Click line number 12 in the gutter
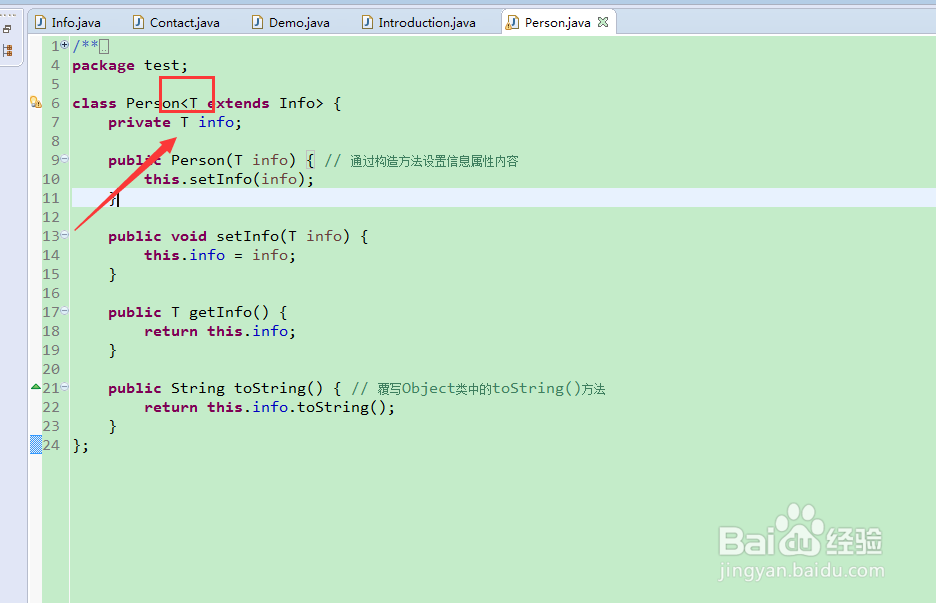This screenshot has height=603, width=936. click(x=51, y=217)
